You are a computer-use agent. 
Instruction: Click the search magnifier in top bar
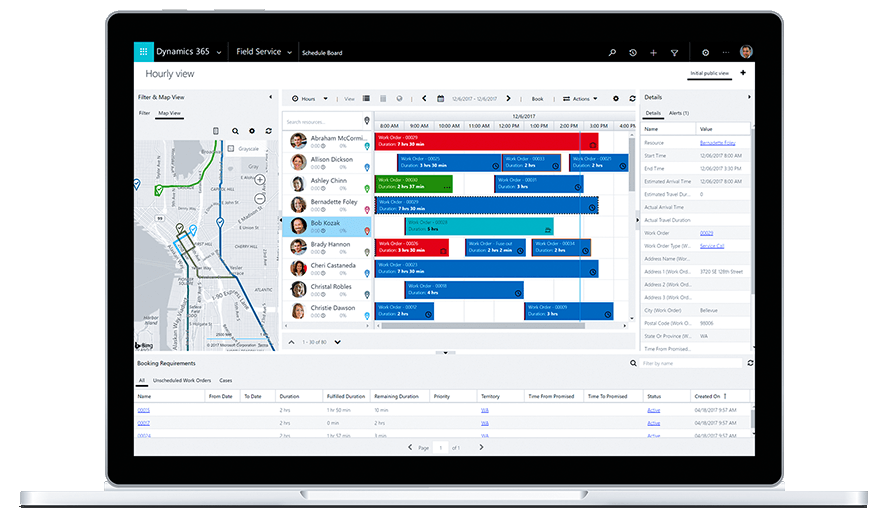612,52
